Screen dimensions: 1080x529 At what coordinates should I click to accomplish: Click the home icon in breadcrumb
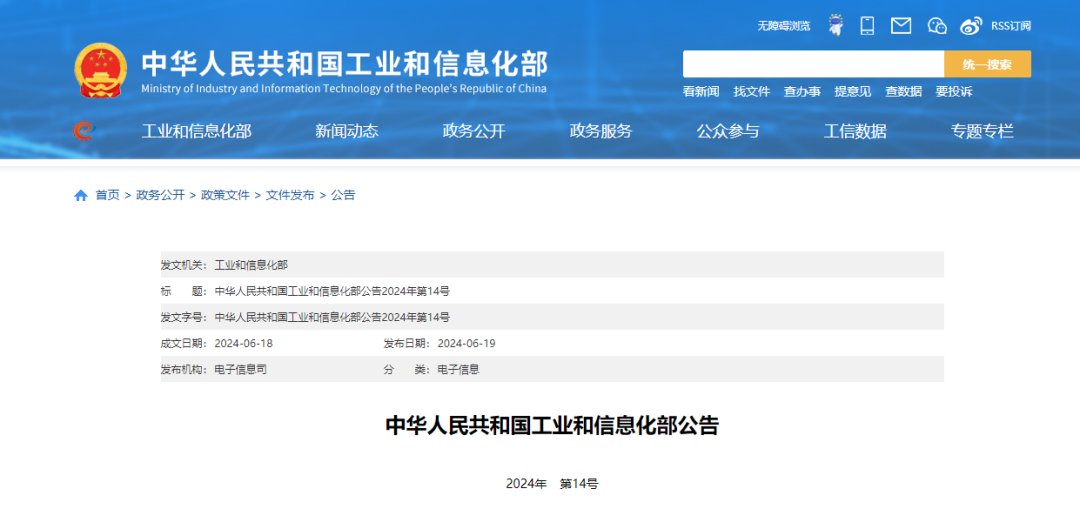81,195
